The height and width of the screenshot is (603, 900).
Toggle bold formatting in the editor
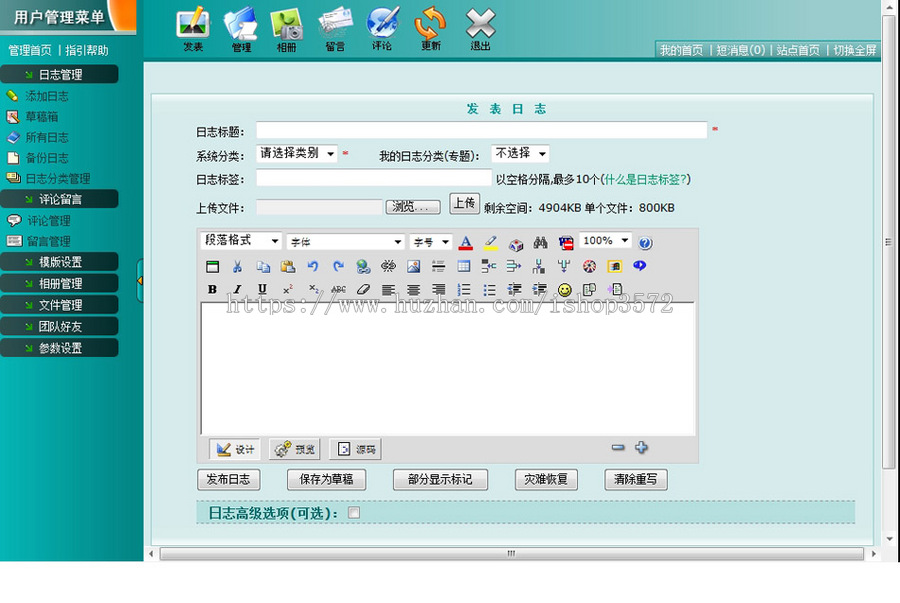(x=212, y=289)
